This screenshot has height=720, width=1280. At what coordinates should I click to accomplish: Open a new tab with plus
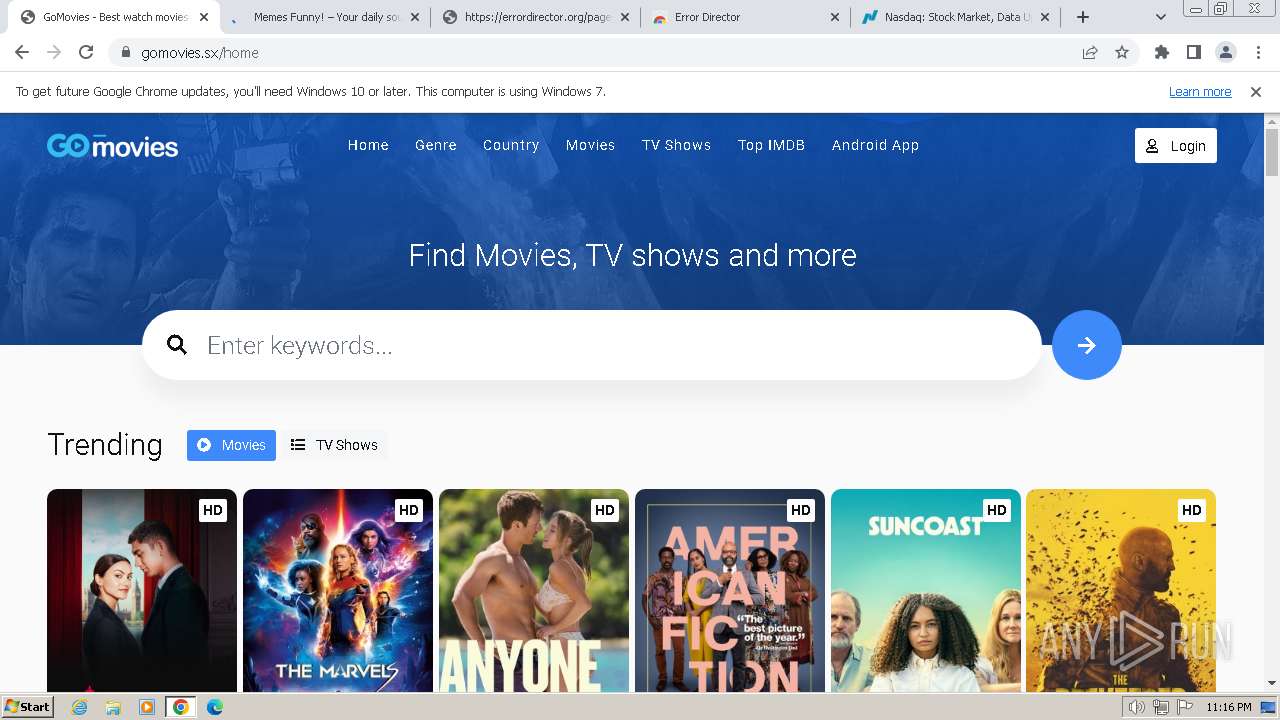[1083, 17]
